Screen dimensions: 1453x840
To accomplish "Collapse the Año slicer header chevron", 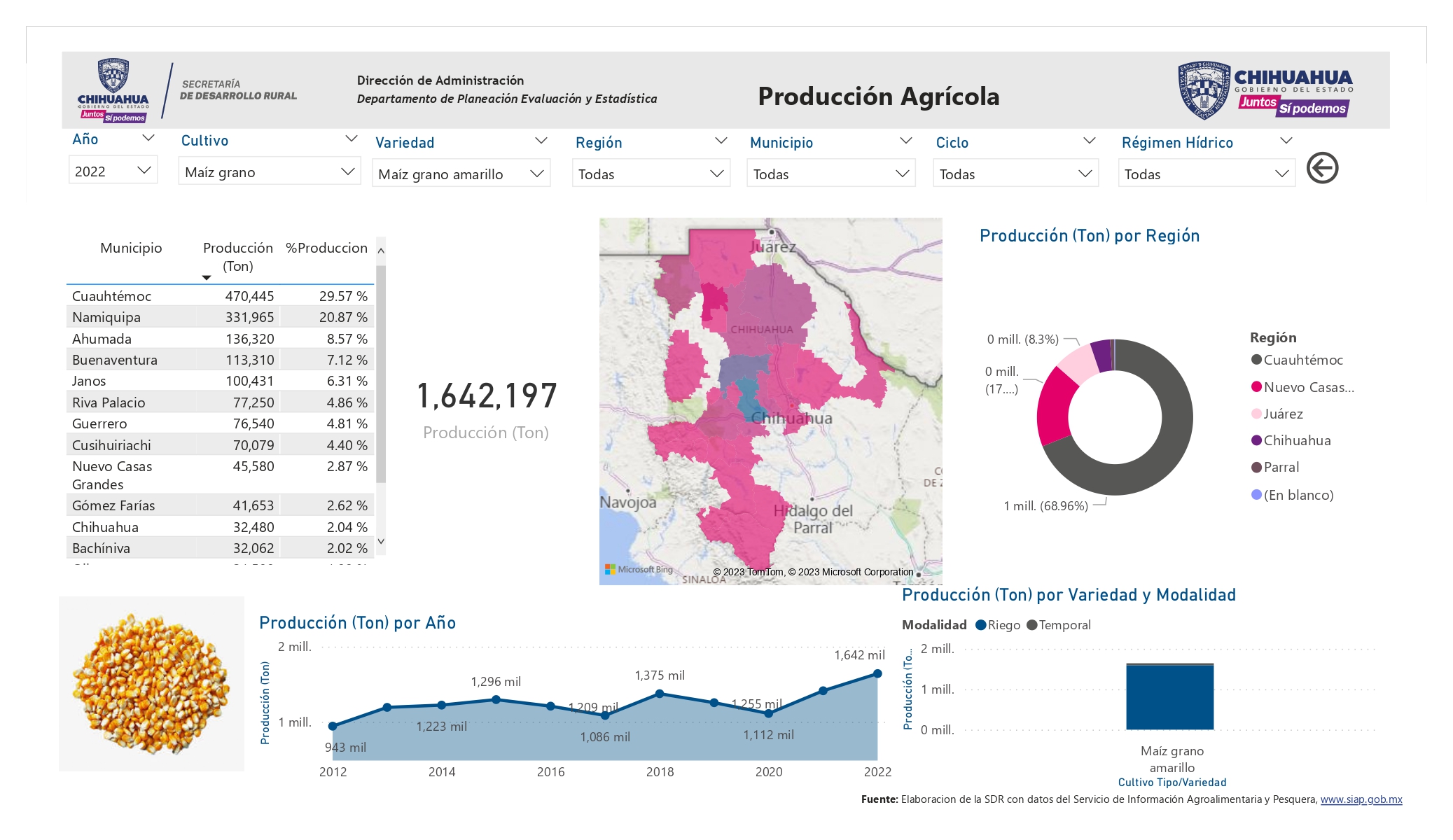I will tap(148, 138).
